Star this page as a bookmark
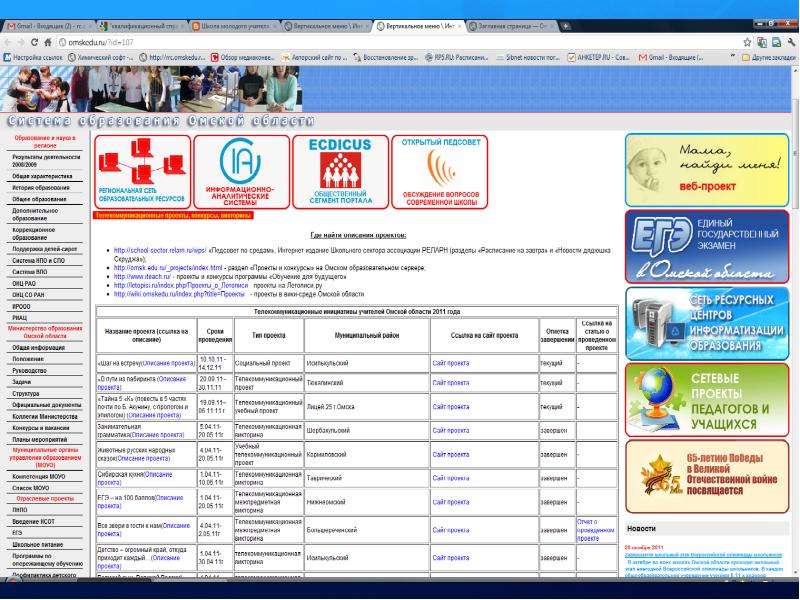Viewport: 800px width, 600px height. 747,42
